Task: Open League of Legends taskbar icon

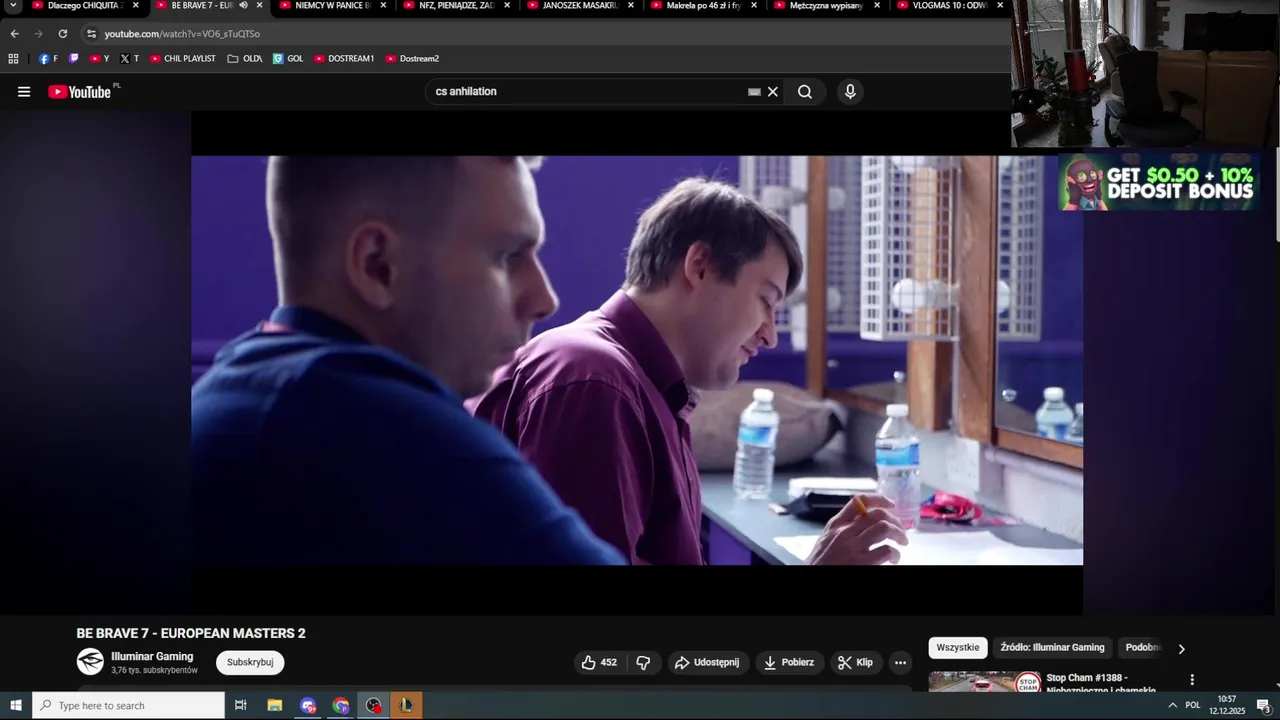Action: tap(406, 705)
